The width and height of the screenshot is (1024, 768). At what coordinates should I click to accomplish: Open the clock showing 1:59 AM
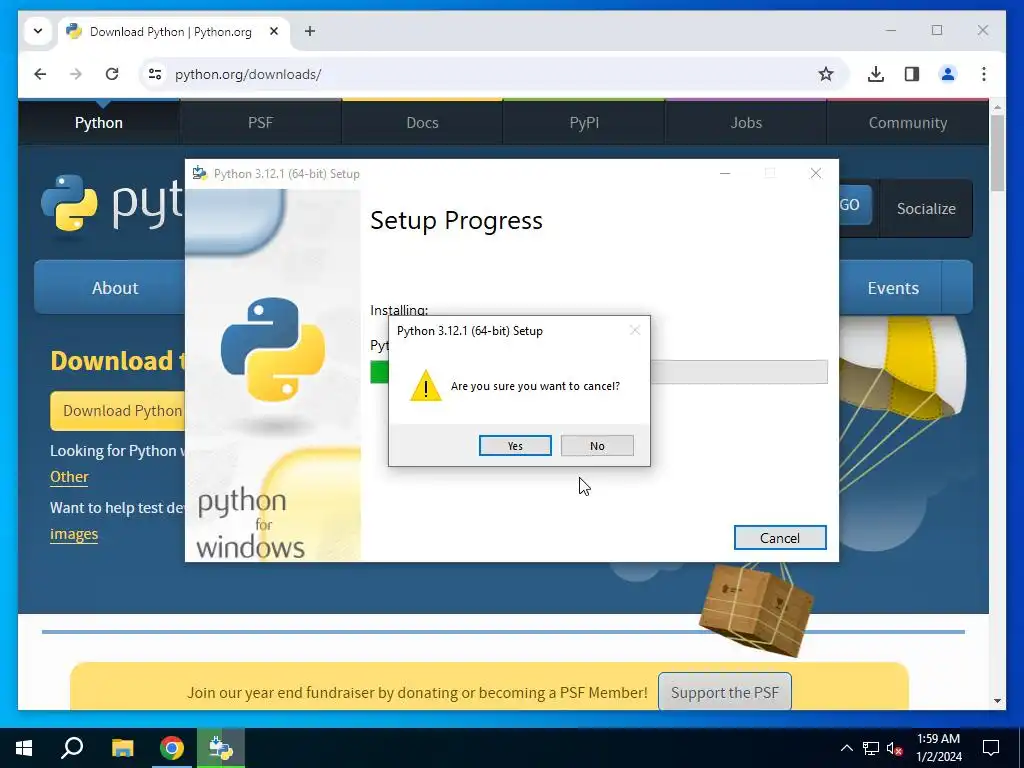click(939, 748)
